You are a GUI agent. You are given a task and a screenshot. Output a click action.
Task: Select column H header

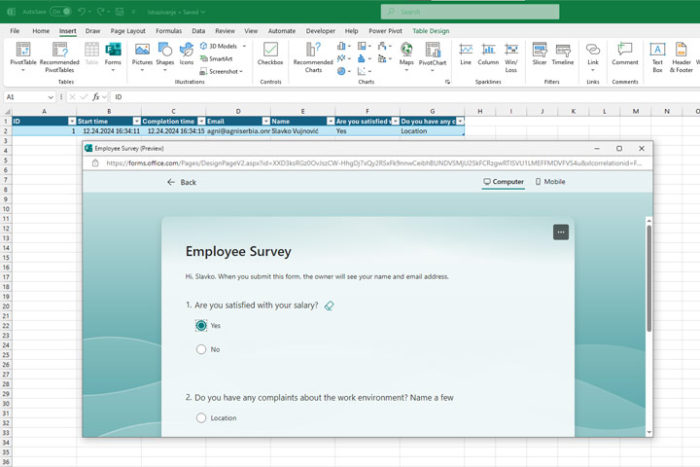click(x=480, y=111)
